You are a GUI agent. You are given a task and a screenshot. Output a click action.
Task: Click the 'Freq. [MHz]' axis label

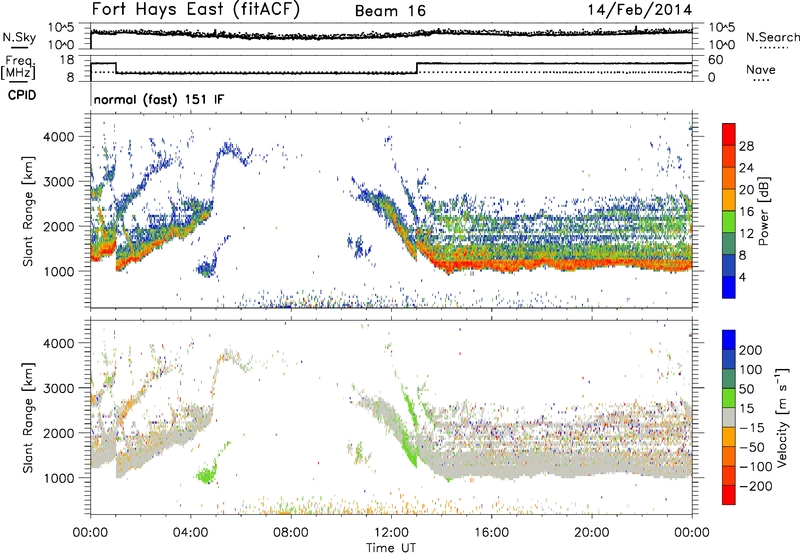[18, 67]
